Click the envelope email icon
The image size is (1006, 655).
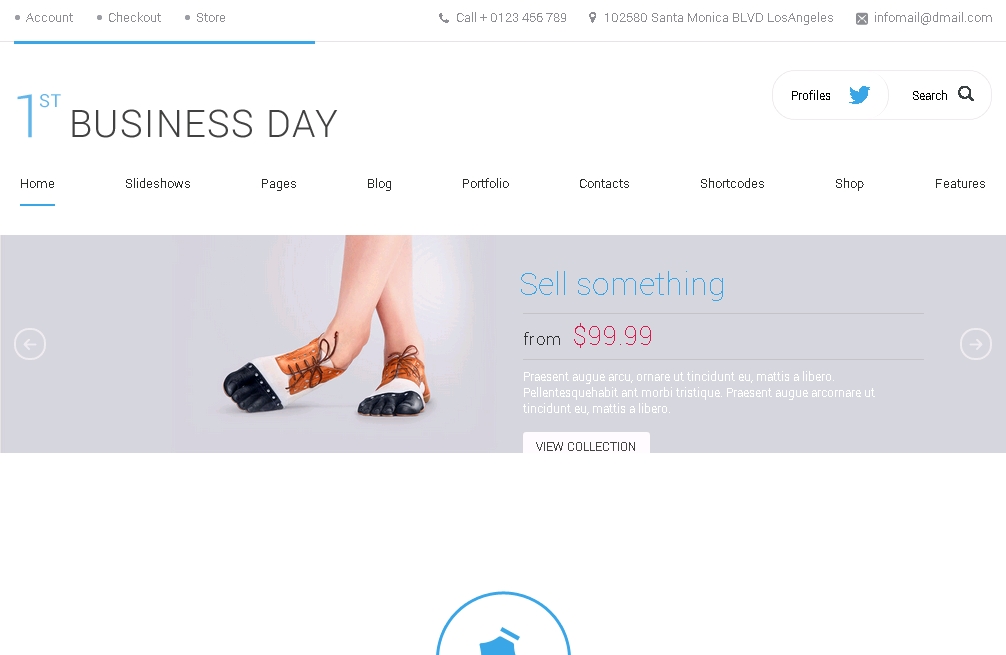(862, 18)
